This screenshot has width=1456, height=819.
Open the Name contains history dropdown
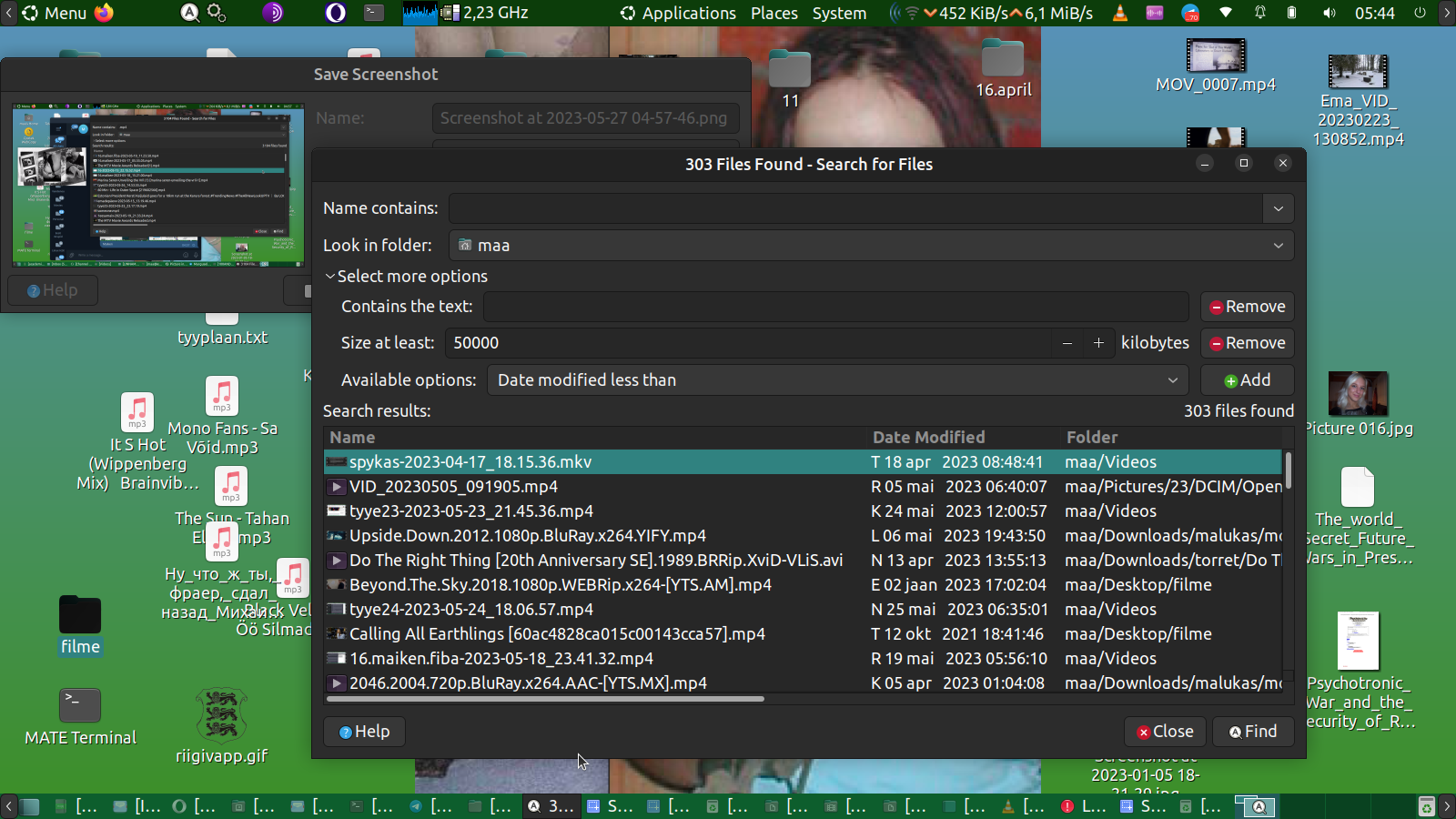[x=1278, y=208]
